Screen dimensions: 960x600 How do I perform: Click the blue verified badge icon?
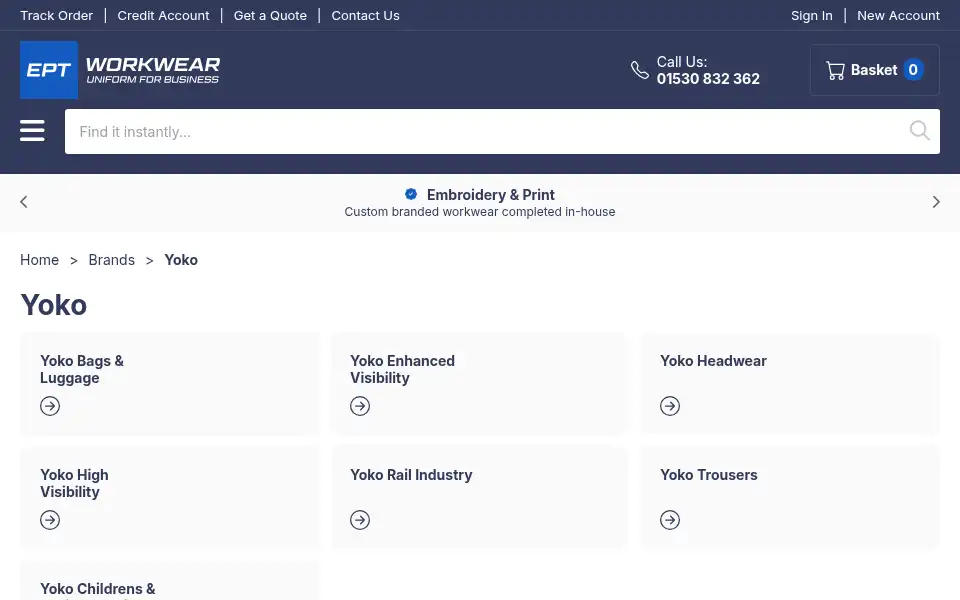(411, 194)
